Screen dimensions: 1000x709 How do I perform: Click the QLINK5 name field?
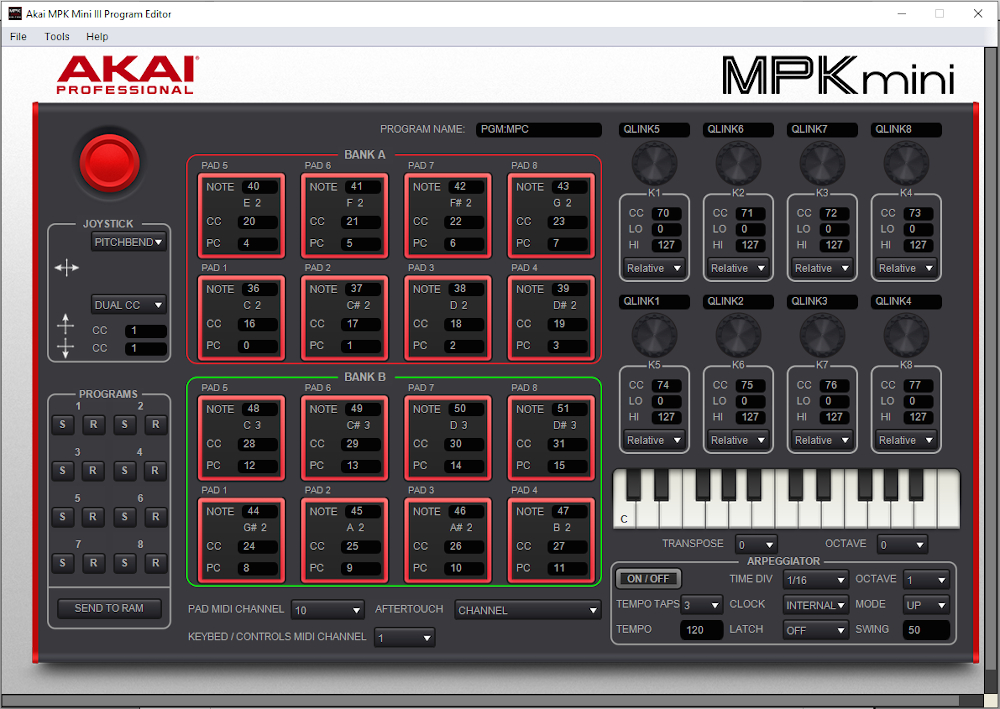[654, 129]
